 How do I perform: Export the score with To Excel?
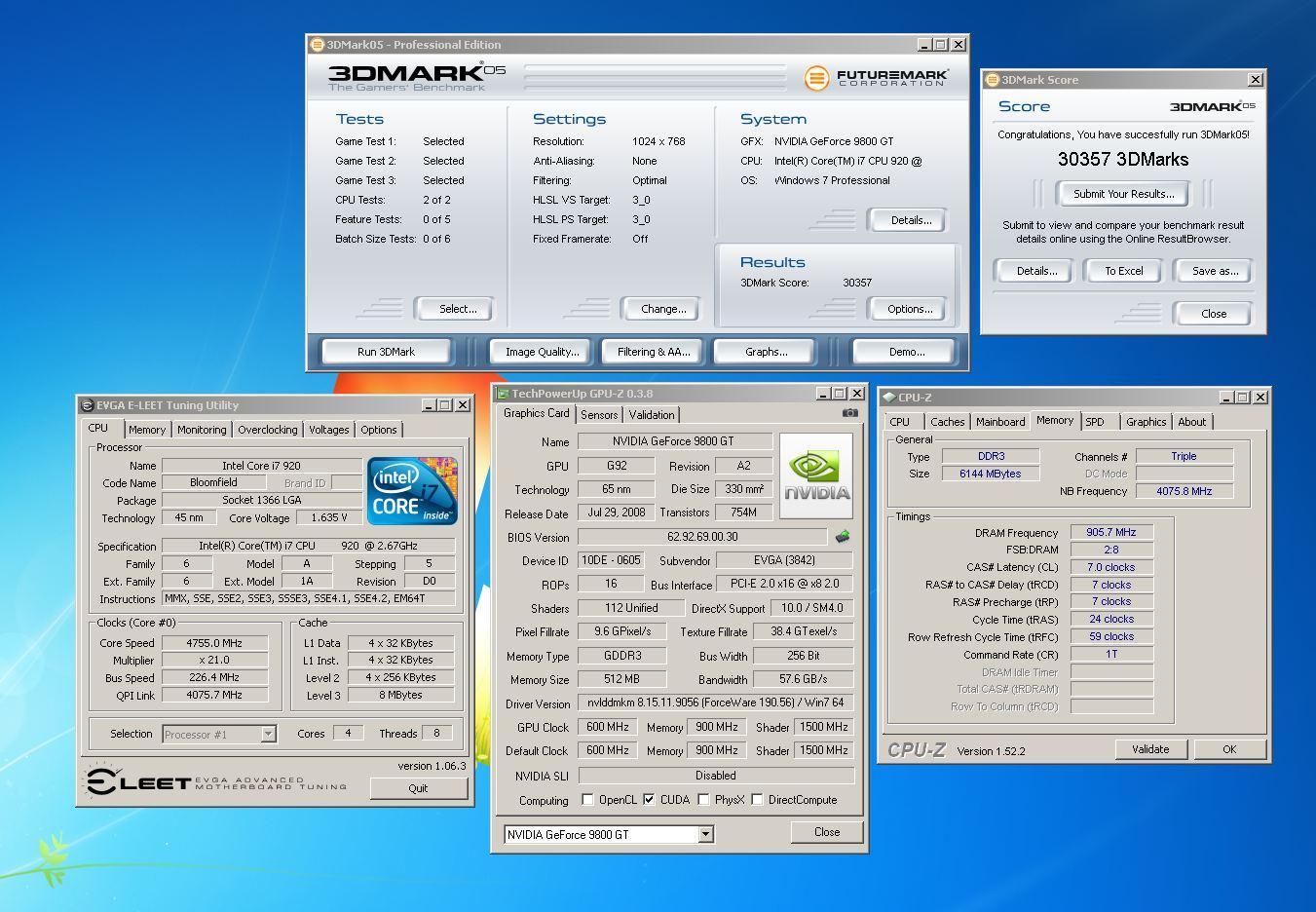click(x=1123, y=271)
